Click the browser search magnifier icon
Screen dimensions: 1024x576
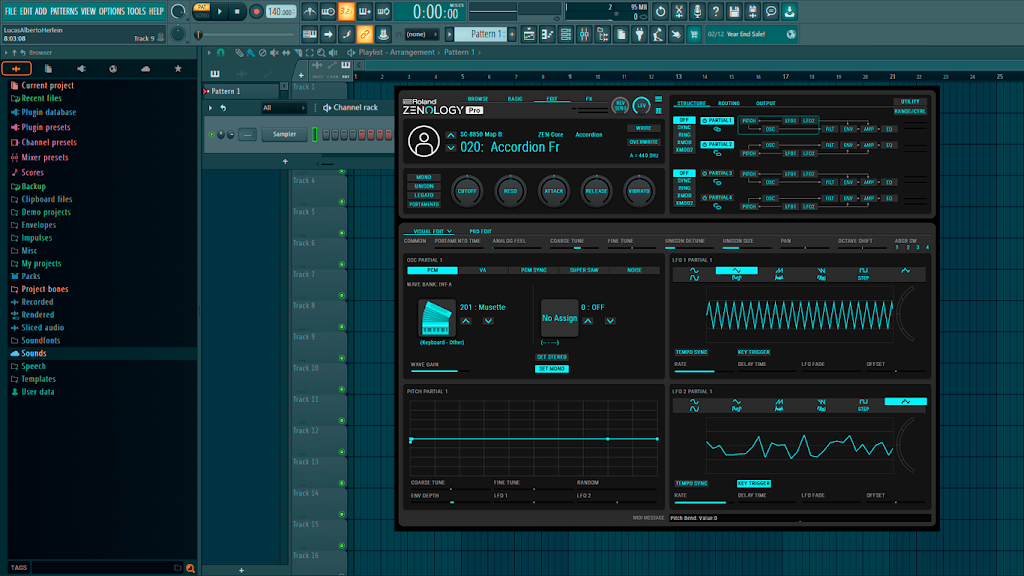pos(190,568)
